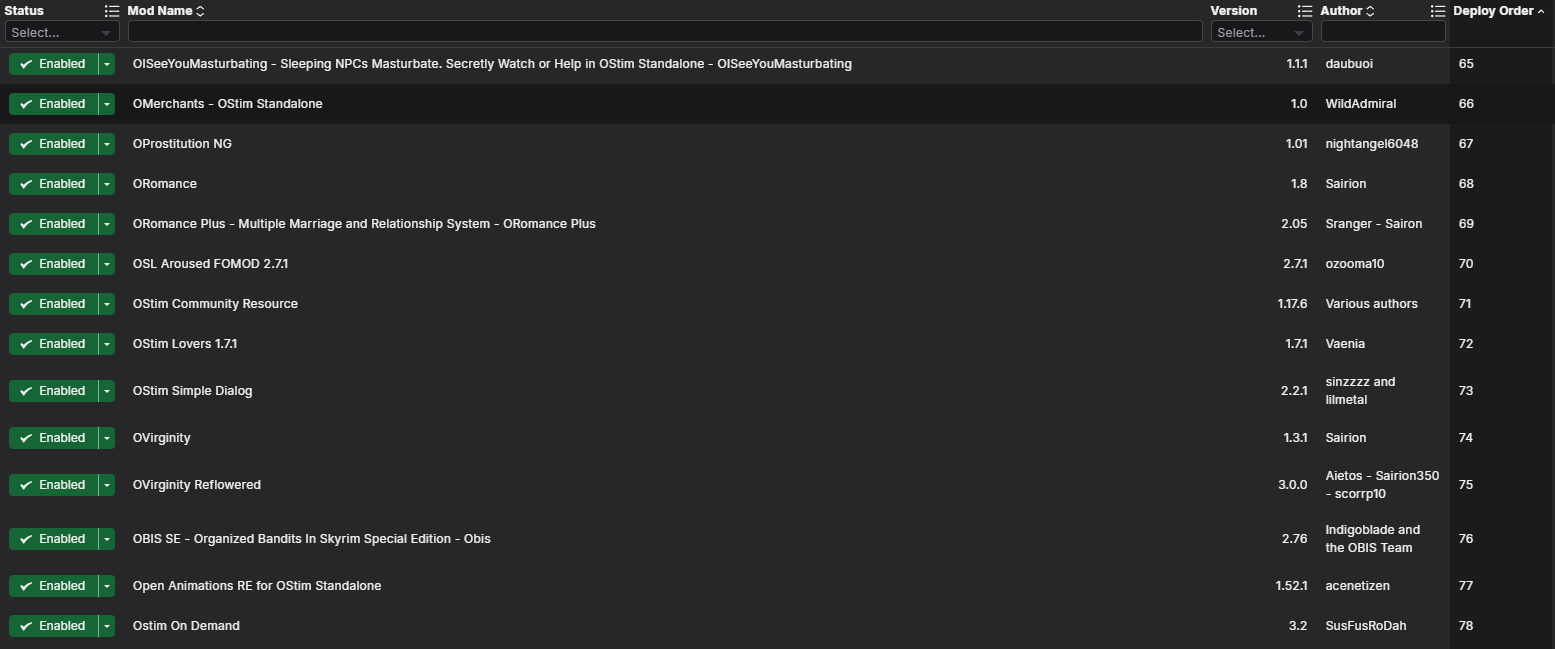
Task: Click the checkmark on OStim Community Resource
Action: [26, 304]
